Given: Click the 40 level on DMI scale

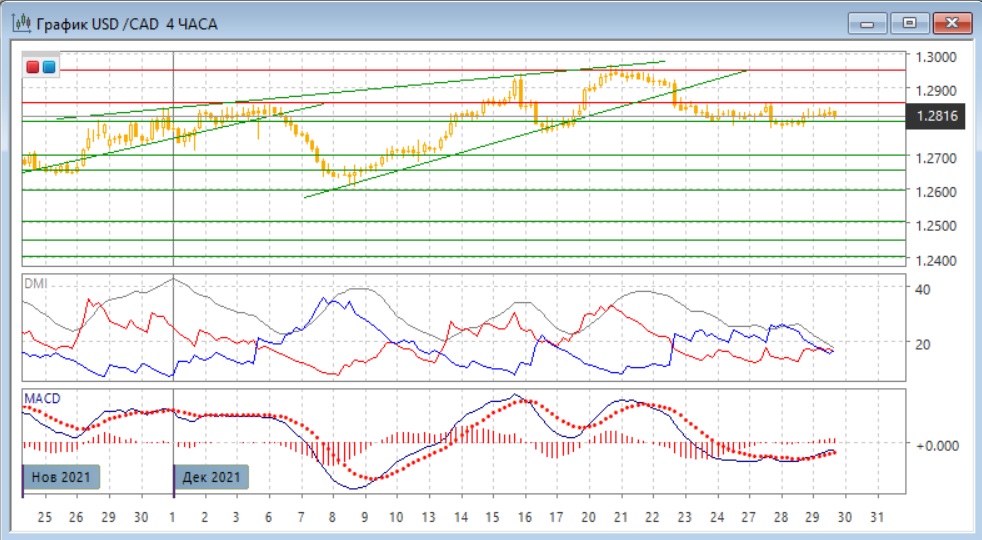Looking at the screenshot, I should tap(924, 289).
